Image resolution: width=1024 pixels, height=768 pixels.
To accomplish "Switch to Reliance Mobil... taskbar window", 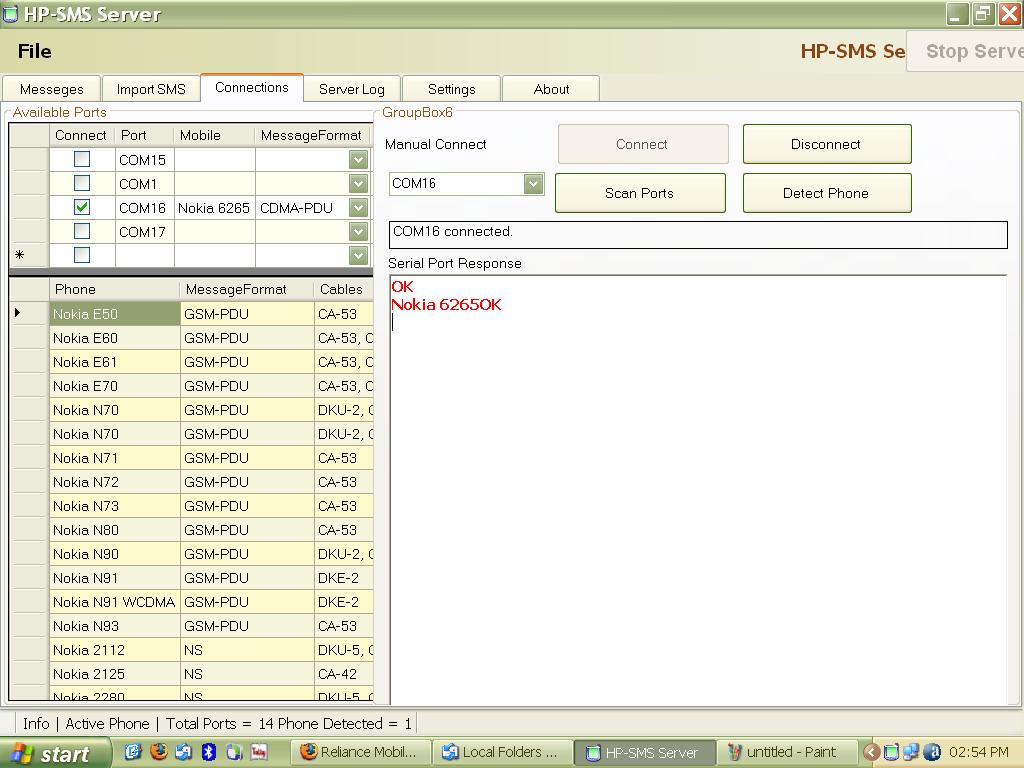I will tap(360, 752).
